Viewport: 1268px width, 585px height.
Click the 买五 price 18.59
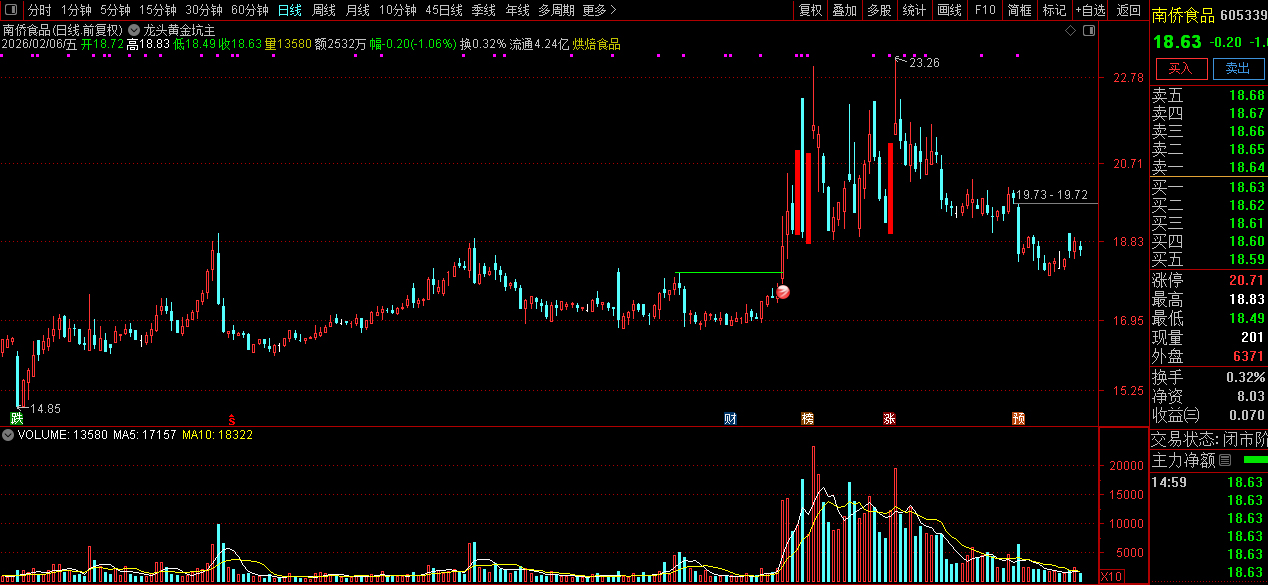tap(1246, 259)
